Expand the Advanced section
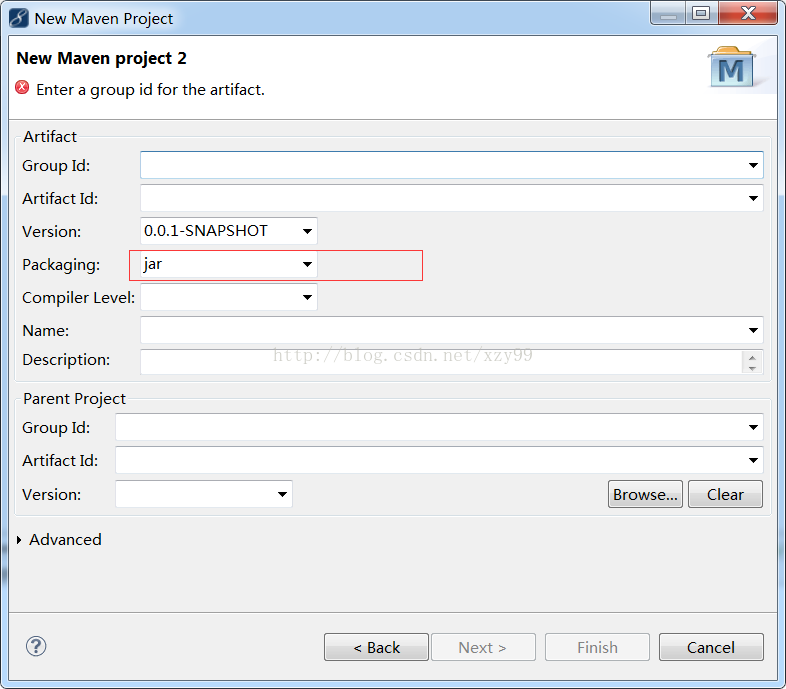The image size is (786, 689). click(19, 540)
